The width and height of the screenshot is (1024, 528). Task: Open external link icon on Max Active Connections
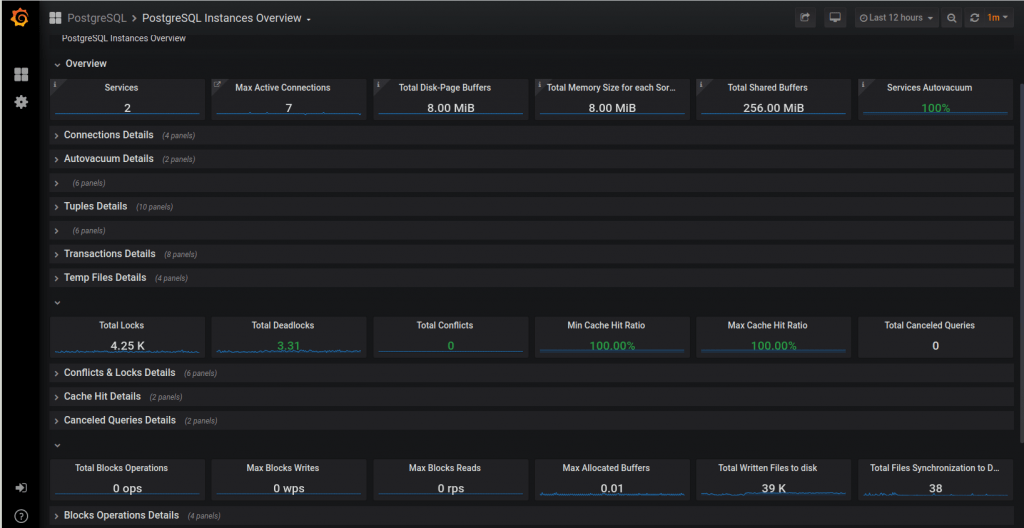(217, 84)
